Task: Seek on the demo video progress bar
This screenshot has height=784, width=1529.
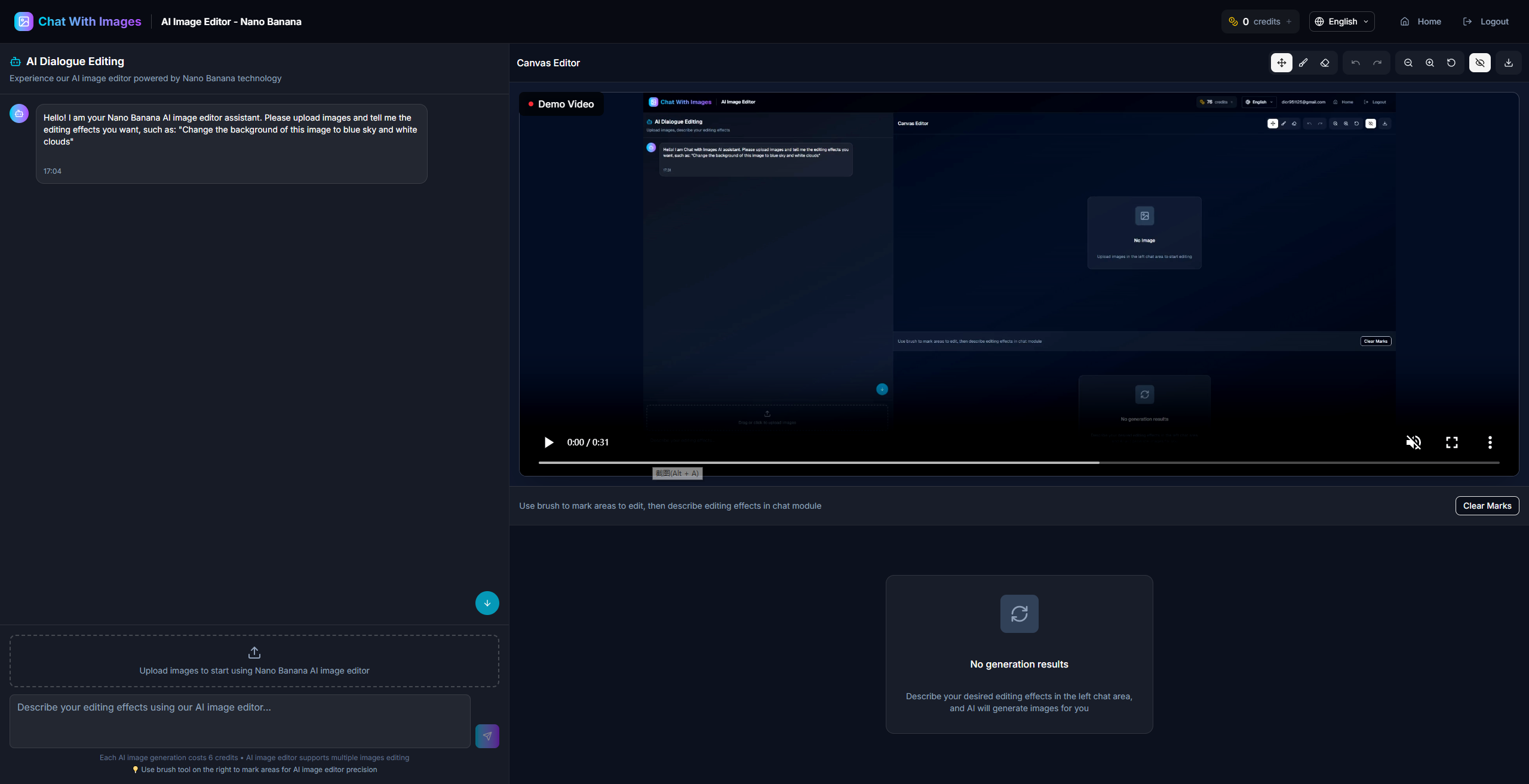Action: pos(1019,463)
